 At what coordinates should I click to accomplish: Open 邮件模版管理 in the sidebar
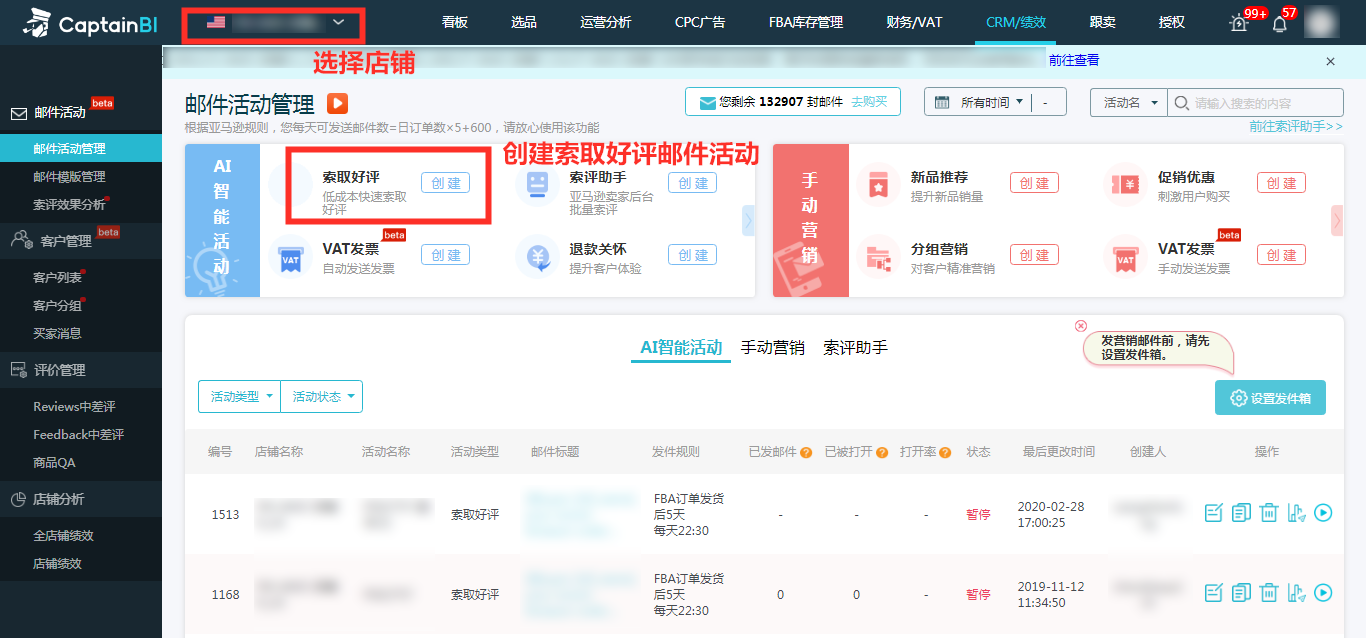tap(69, 177)
